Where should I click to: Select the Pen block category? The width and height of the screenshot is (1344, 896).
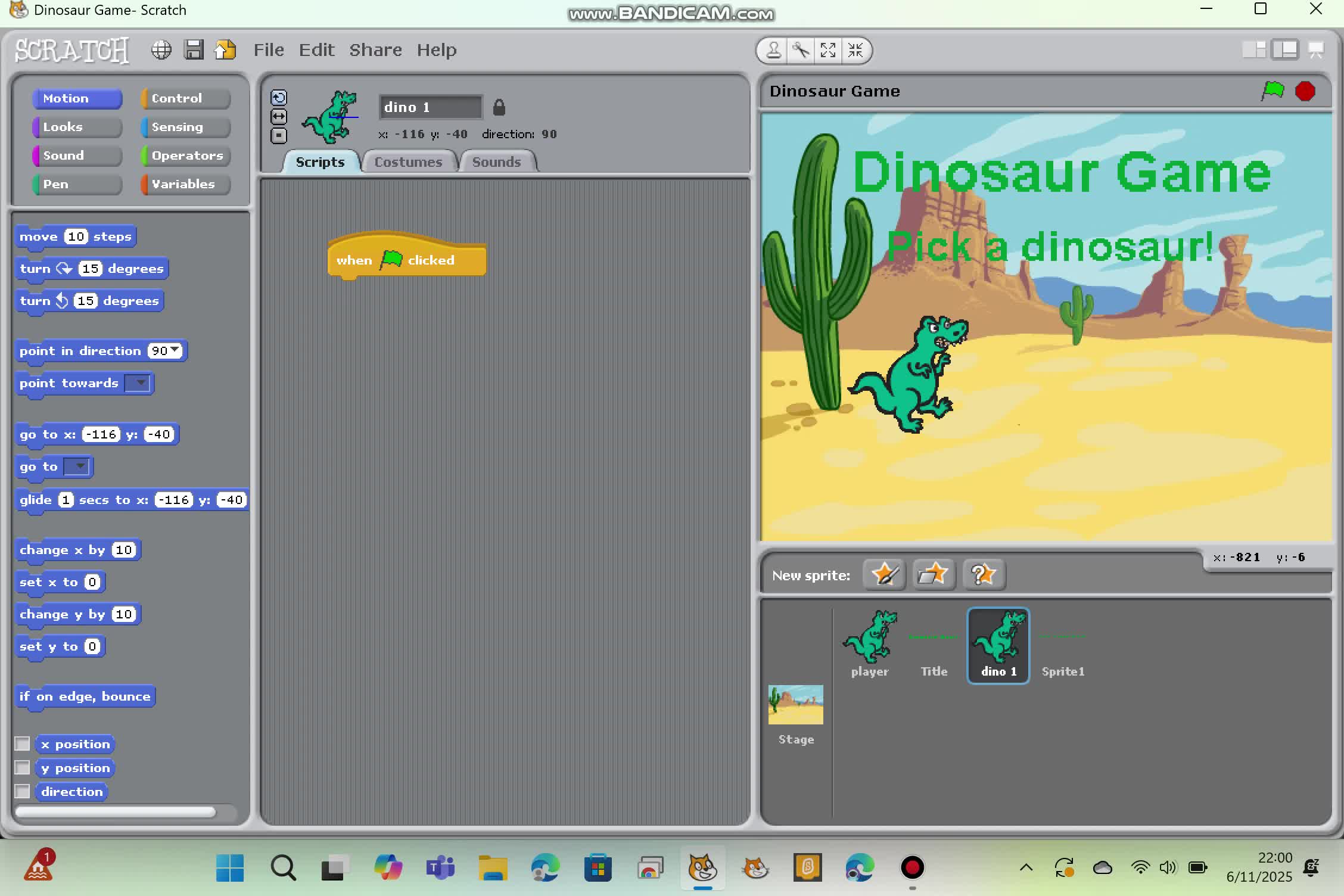pyautogui.click(x=77, y=184)
